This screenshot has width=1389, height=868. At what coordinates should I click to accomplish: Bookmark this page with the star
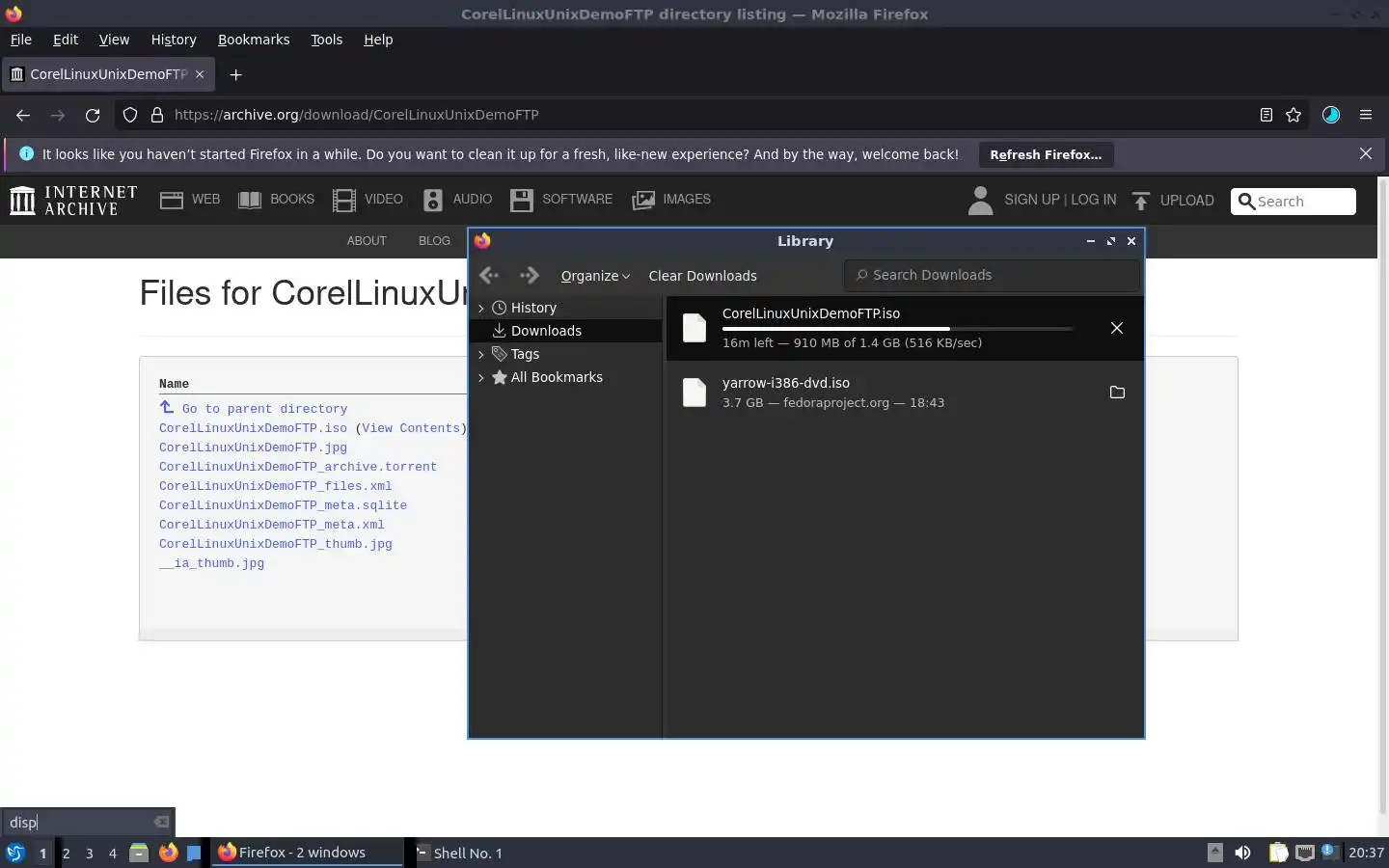(x=1294, y=115)
